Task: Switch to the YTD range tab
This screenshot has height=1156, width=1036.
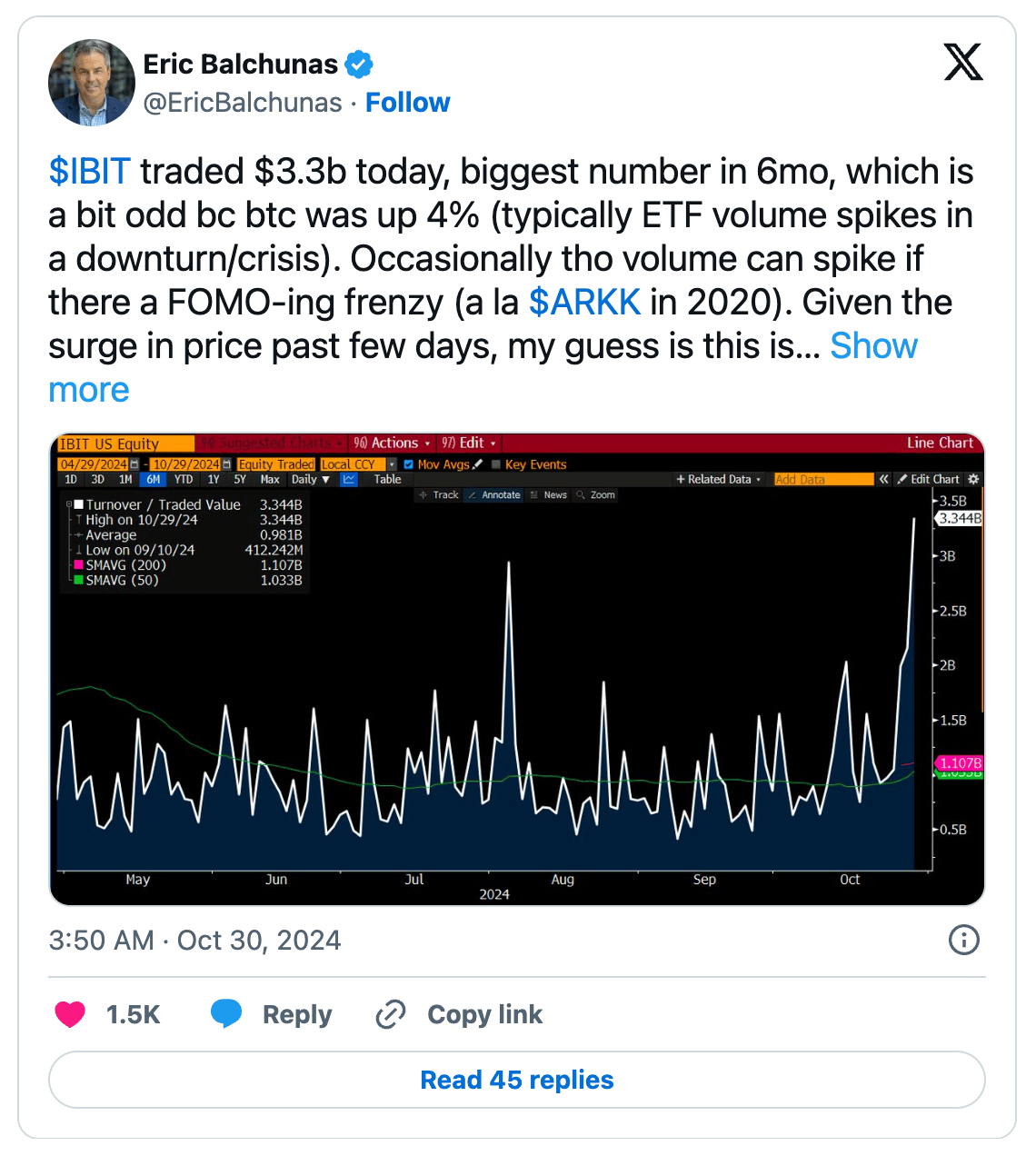Action: coord(184,479)
